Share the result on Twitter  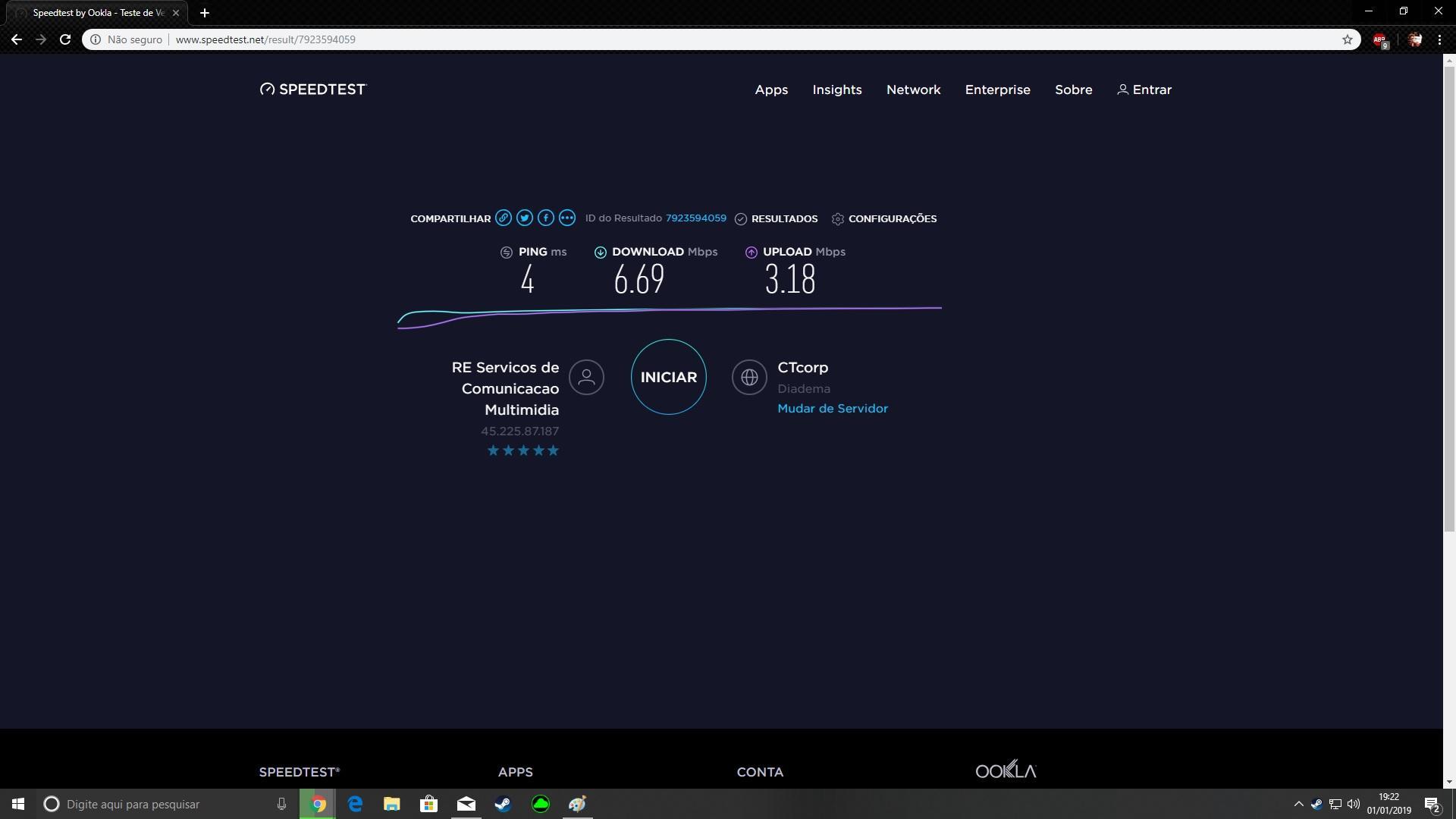click(x=524, y=218)
